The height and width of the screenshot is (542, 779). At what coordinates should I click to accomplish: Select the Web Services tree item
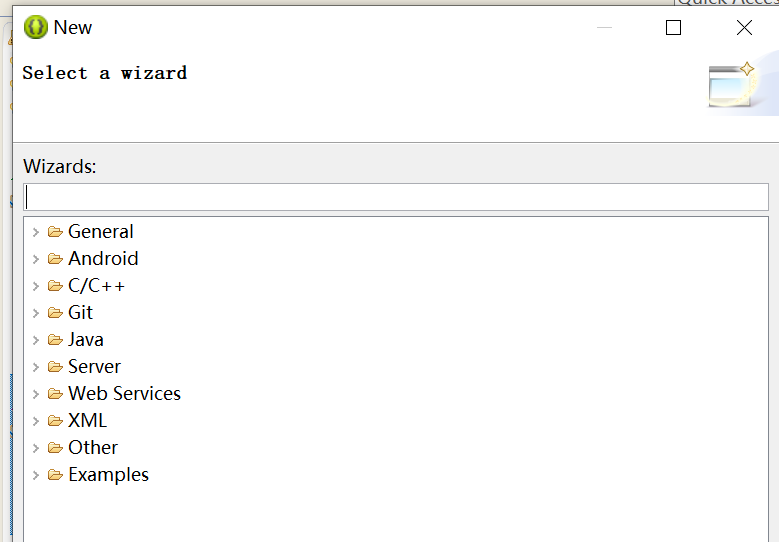coord(124,394)
